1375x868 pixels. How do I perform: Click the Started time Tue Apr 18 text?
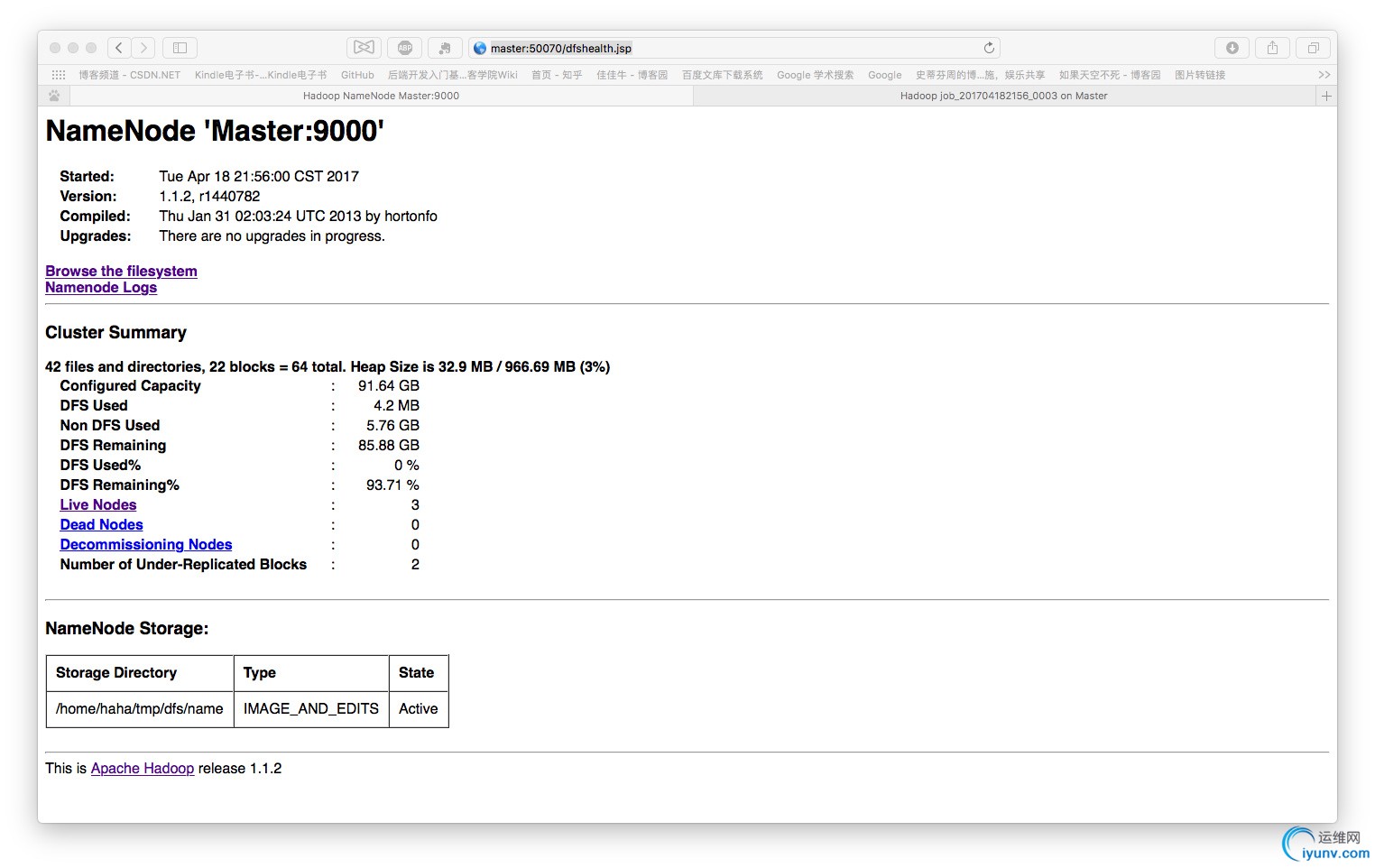[x=259, y=176]
